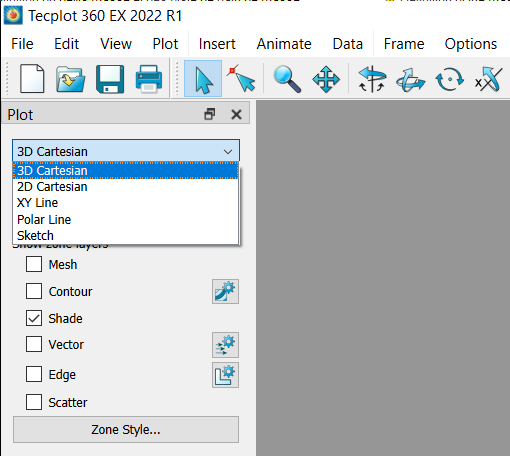Choose Sketch plot type

(126, 235)
